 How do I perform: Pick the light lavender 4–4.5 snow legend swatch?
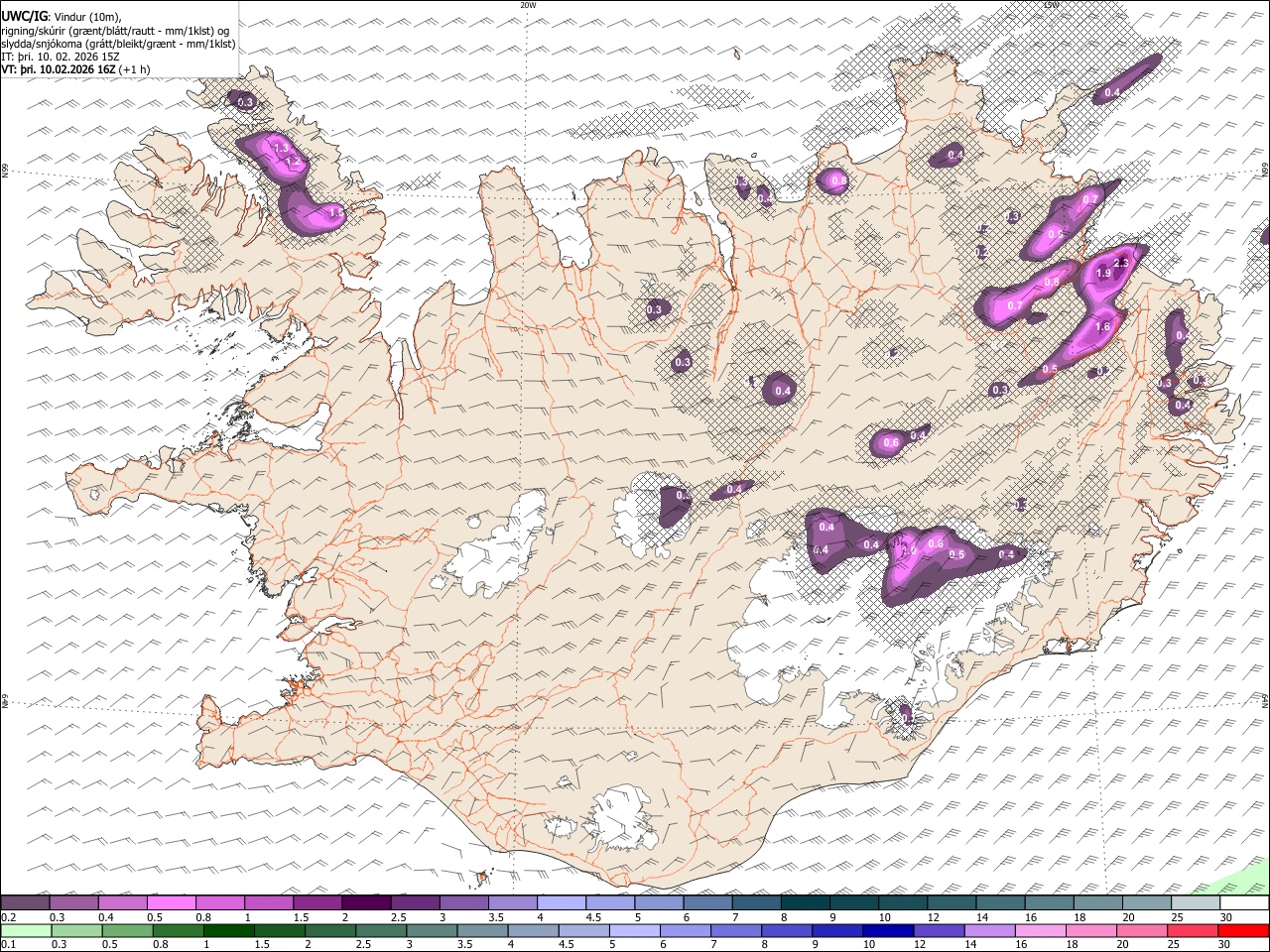tap(562, 902)
